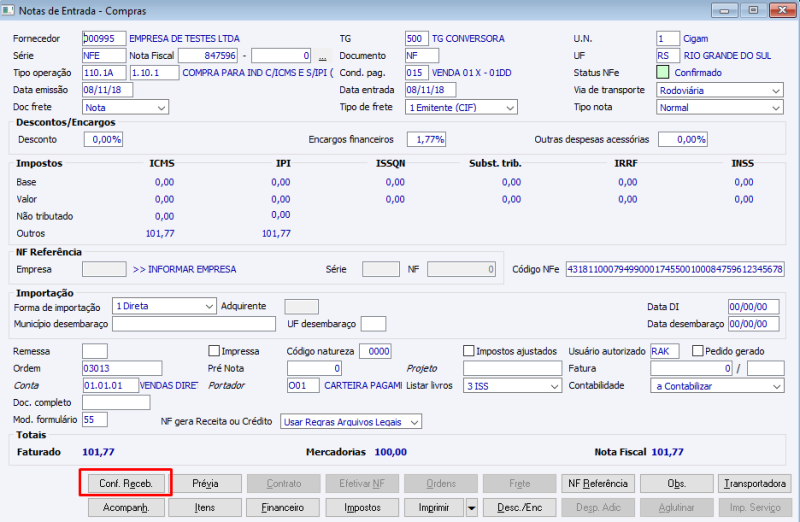Click the Cond. pag. field 015
Screen dimensions: 800x522
coord(416,72)
